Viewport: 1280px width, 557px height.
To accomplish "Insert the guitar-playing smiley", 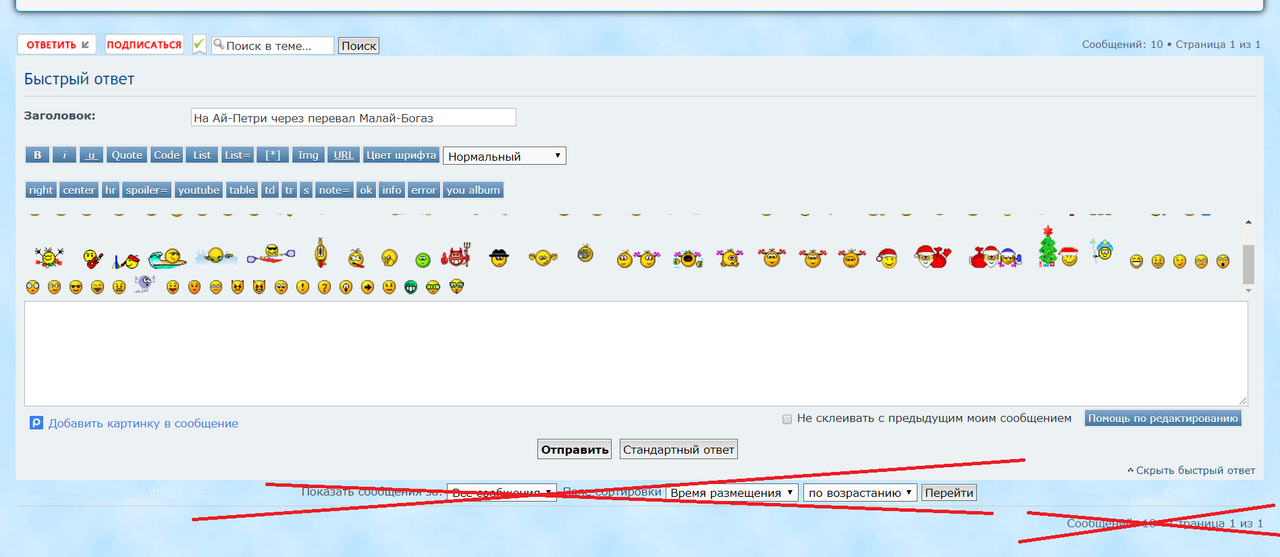I will click(x=91, y=259).
